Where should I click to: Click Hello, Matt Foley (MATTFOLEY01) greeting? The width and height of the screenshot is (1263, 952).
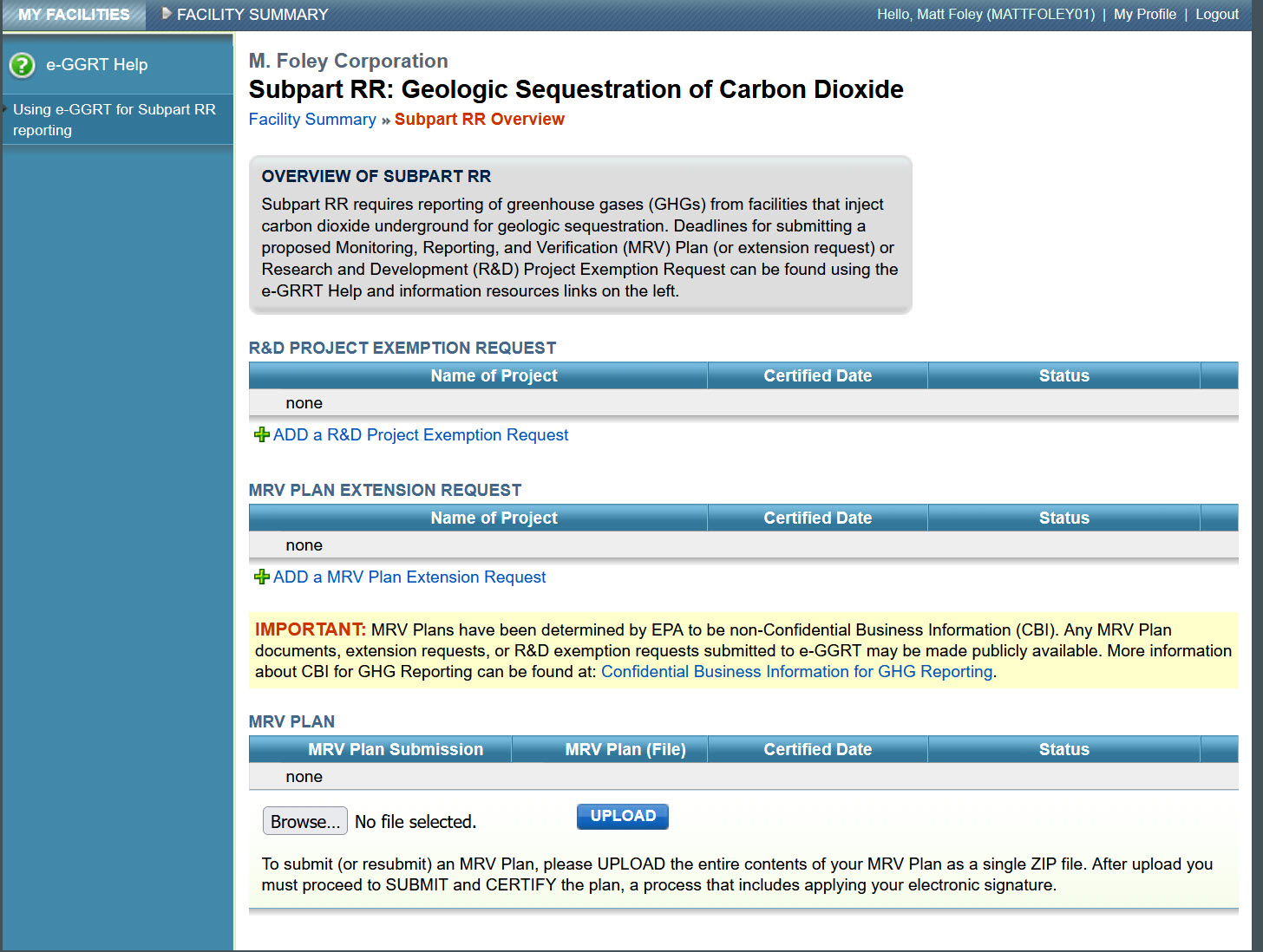(x=986, y=15)
